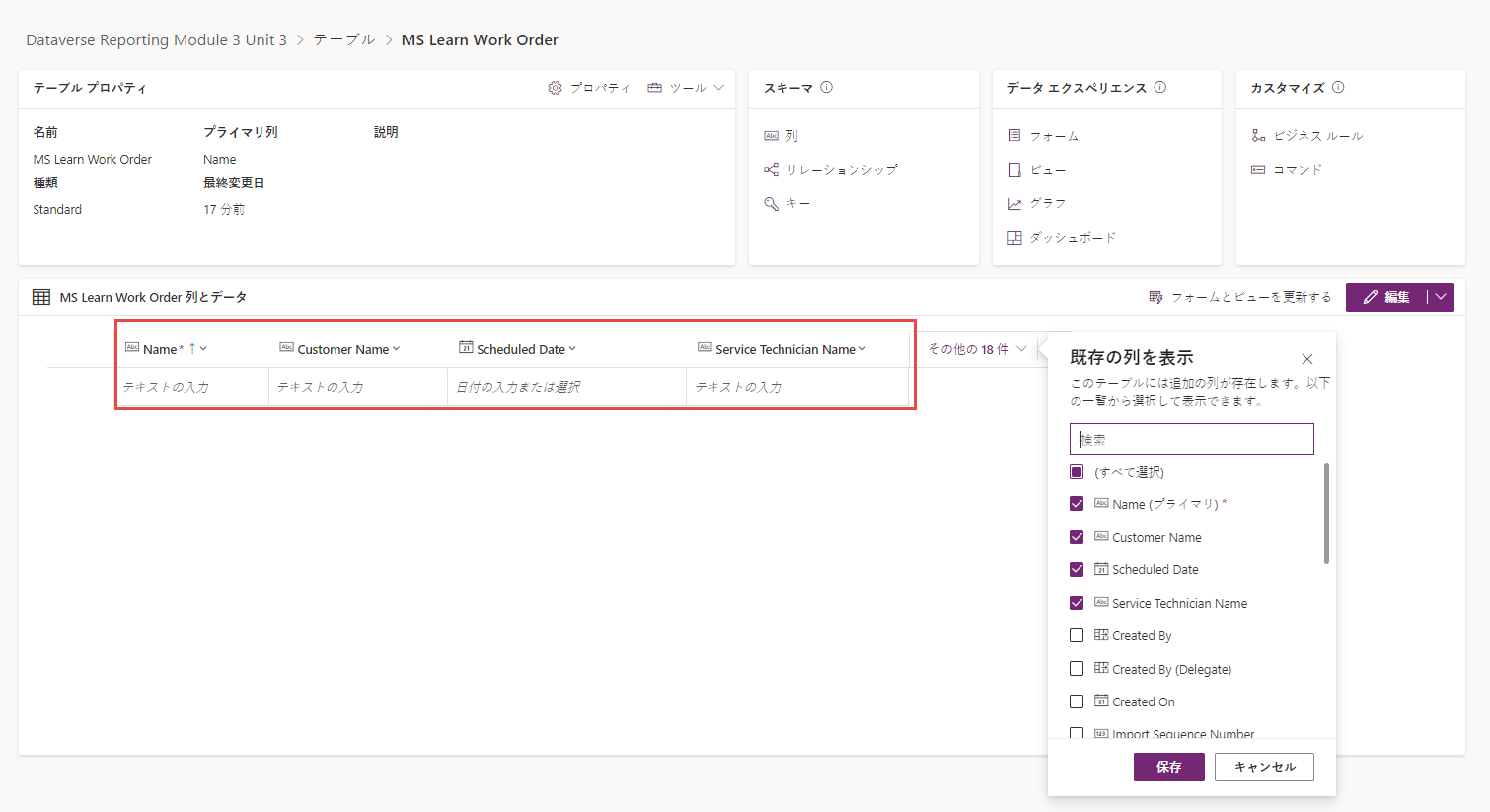Open プロパティ gear icon in table properties

[x=555, y=88]
